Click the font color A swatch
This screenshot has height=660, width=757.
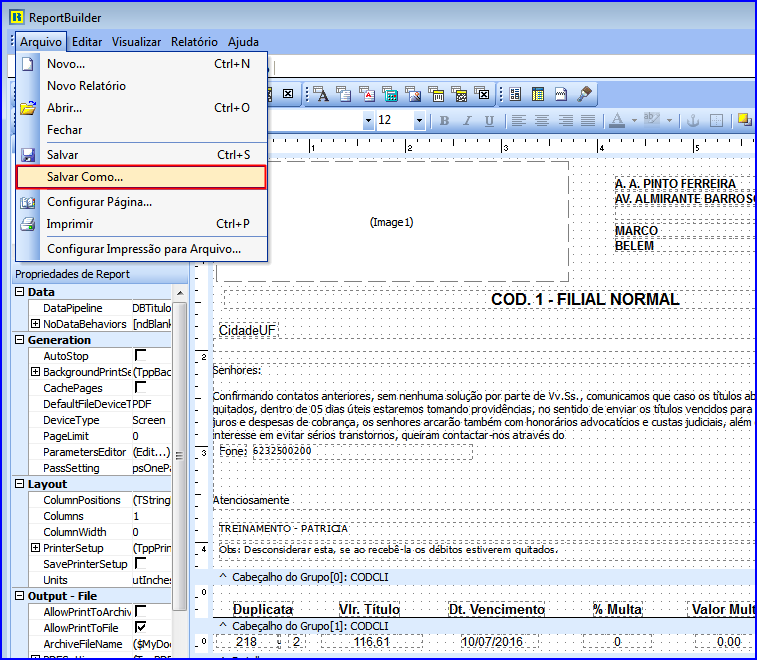pos(617,121)
